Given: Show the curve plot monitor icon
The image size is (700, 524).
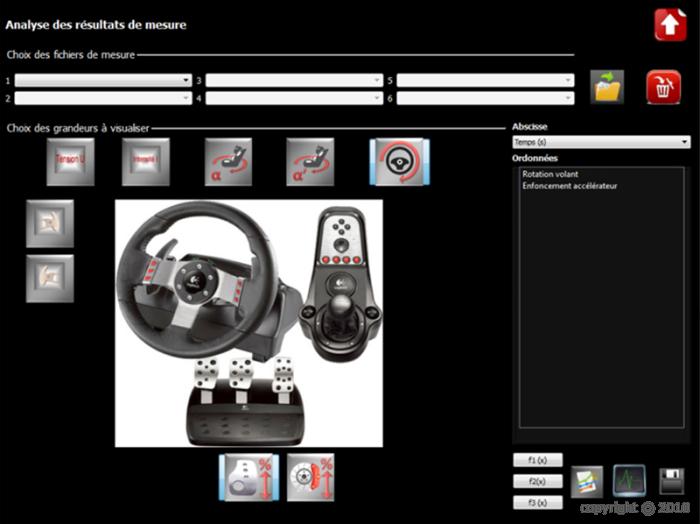Looking at the screenshot, I should pyautogui.click(x=629, y=480).
